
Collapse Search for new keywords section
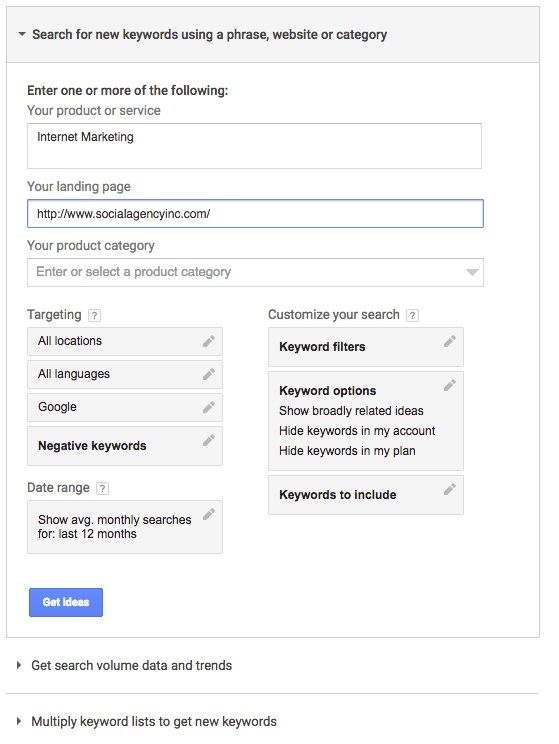(22, 34)
